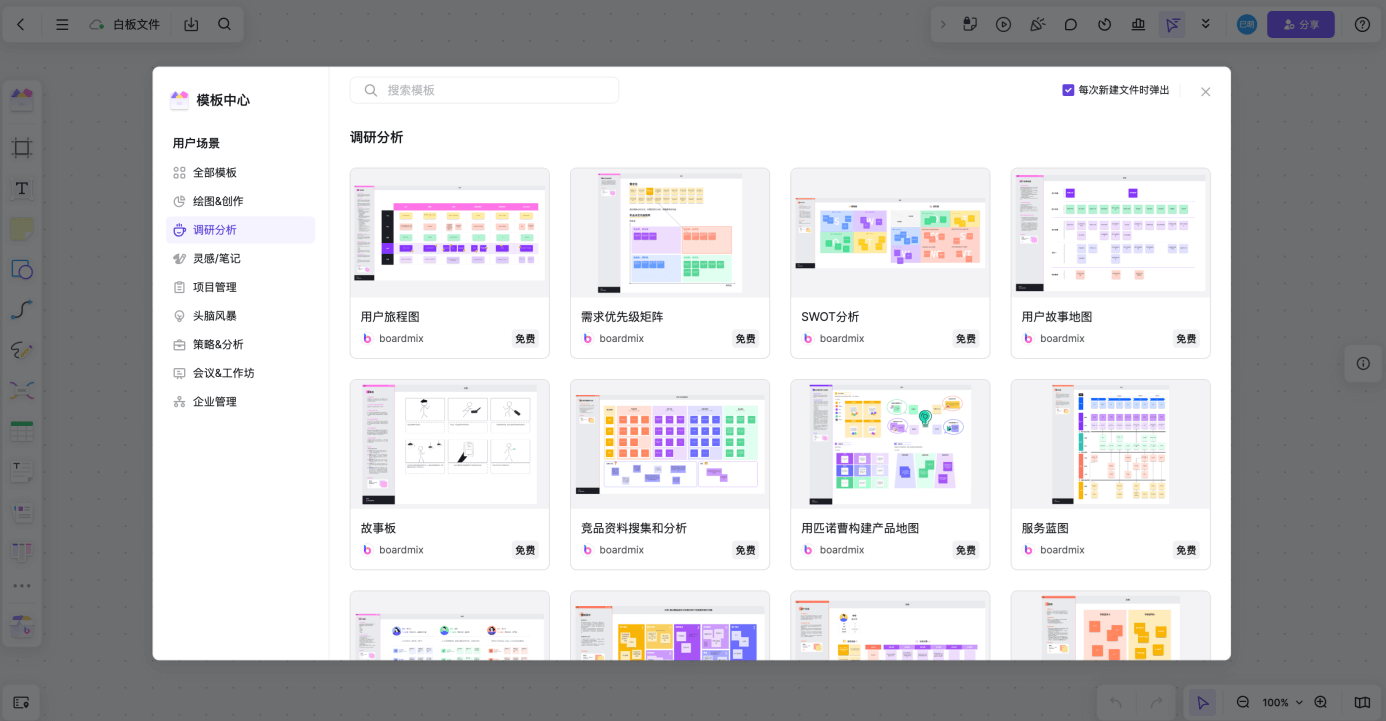The image size is (1386, 721).
Task: Uncheck 每次新建文件时弹出 checkbox
Action: (1068, 90)
